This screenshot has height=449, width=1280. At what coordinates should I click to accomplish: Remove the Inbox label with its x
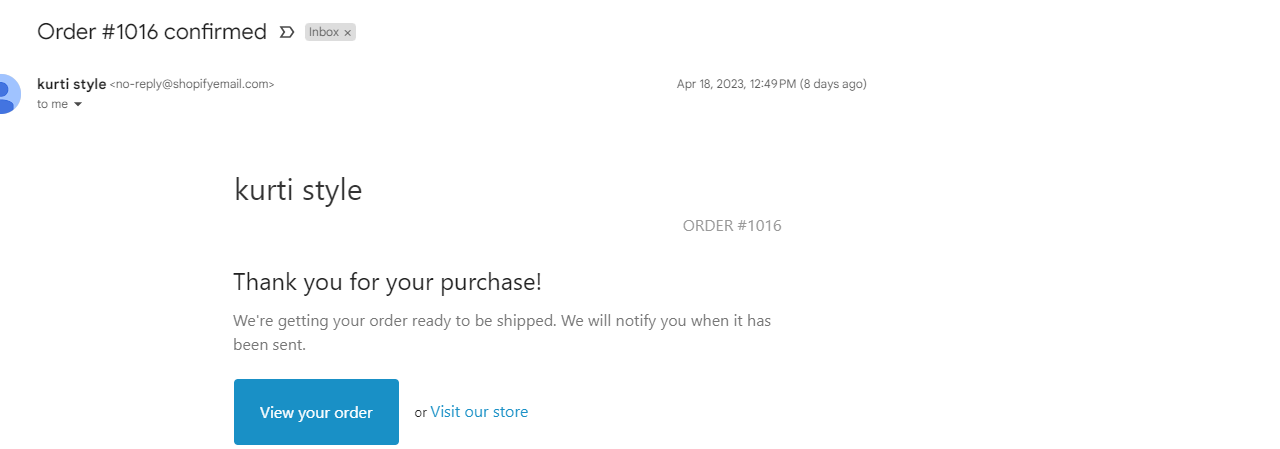click(348, 33)
